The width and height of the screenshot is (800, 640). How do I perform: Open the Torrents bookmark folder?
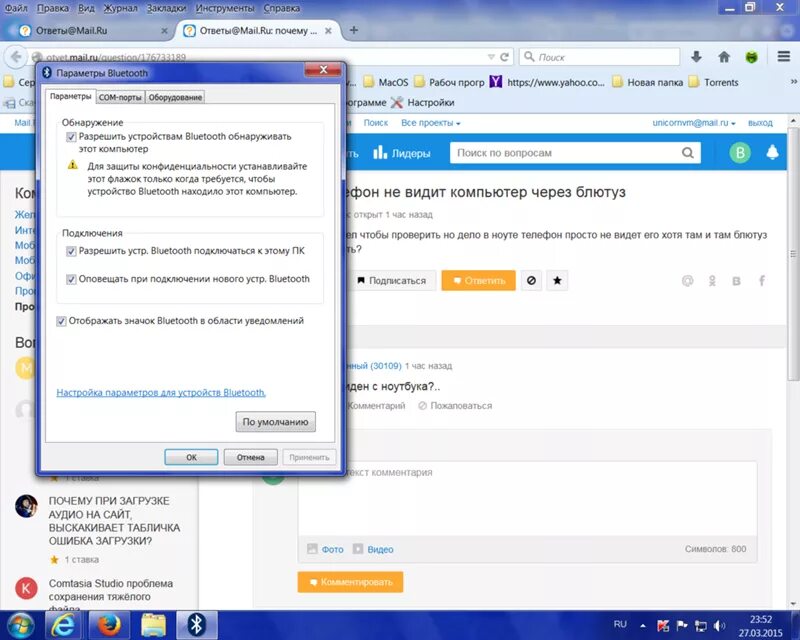tap(713, 82)
